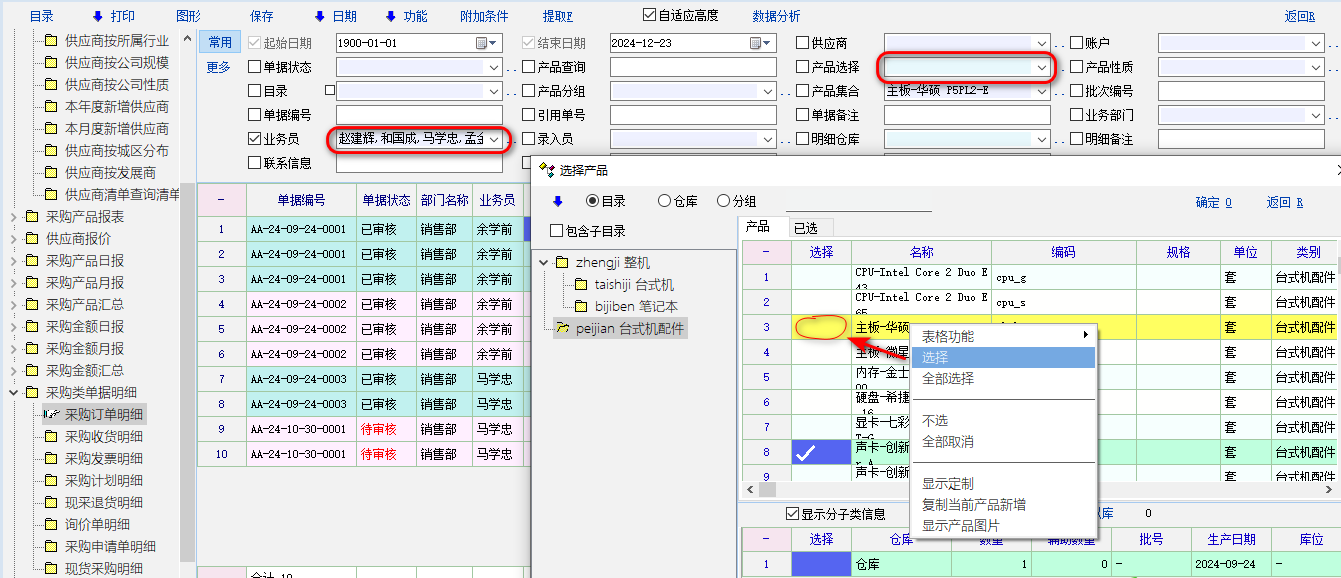Open the 采购收货明细 folder icon

tap(50, 436)
